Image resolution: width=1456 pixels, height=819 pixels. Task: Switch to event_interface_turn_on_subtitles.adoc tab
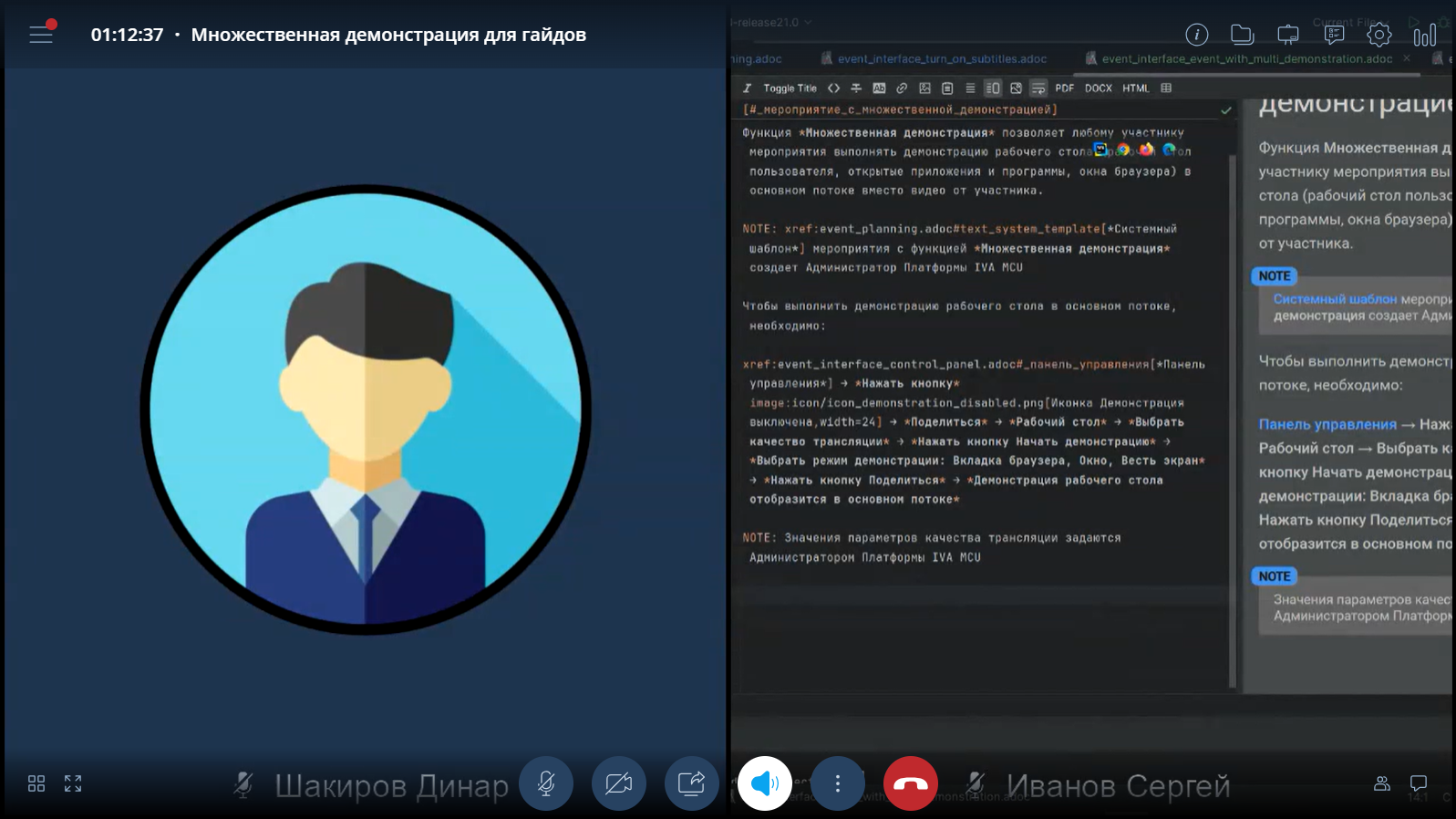941,58
